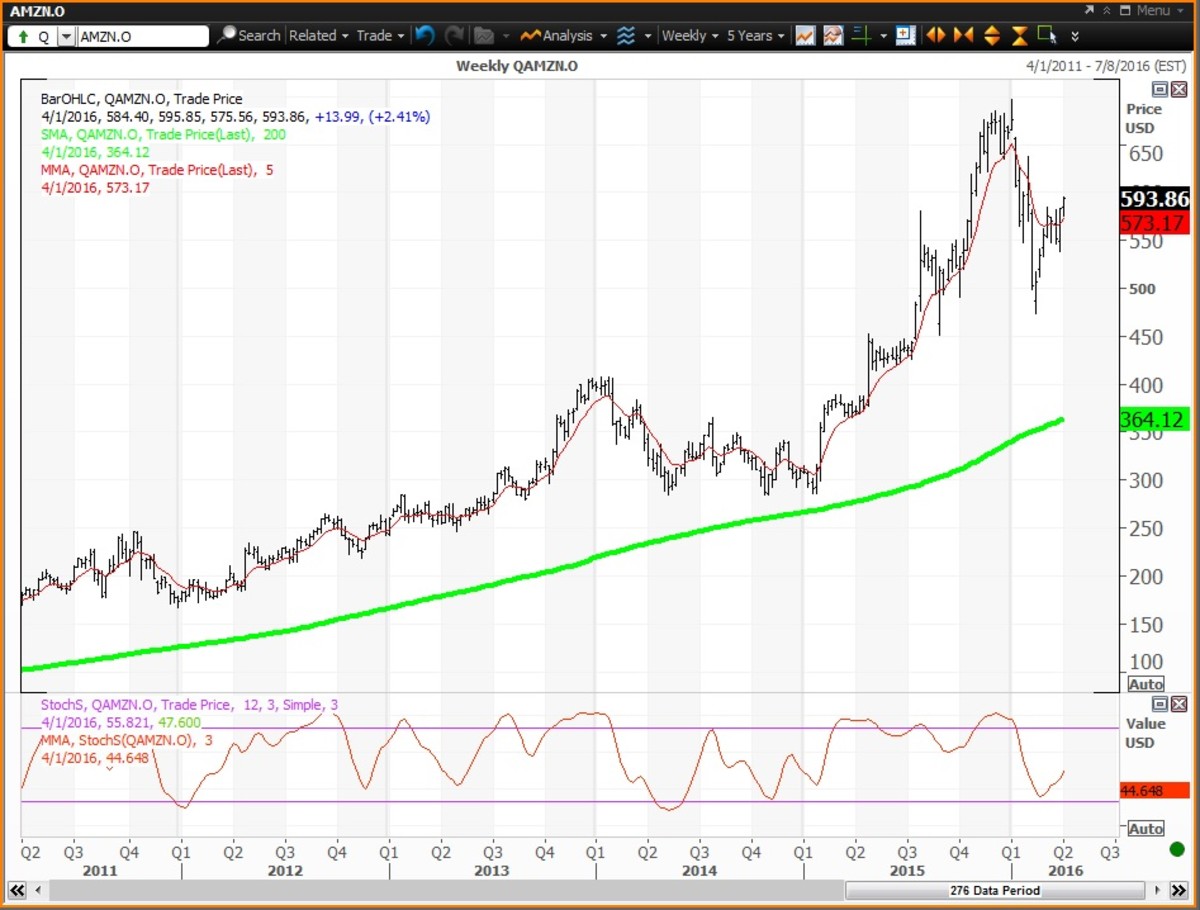Viewport: 1200px width, 910px height.
Task: Click the blue undo arrow icon
Action: click(425, 36)
